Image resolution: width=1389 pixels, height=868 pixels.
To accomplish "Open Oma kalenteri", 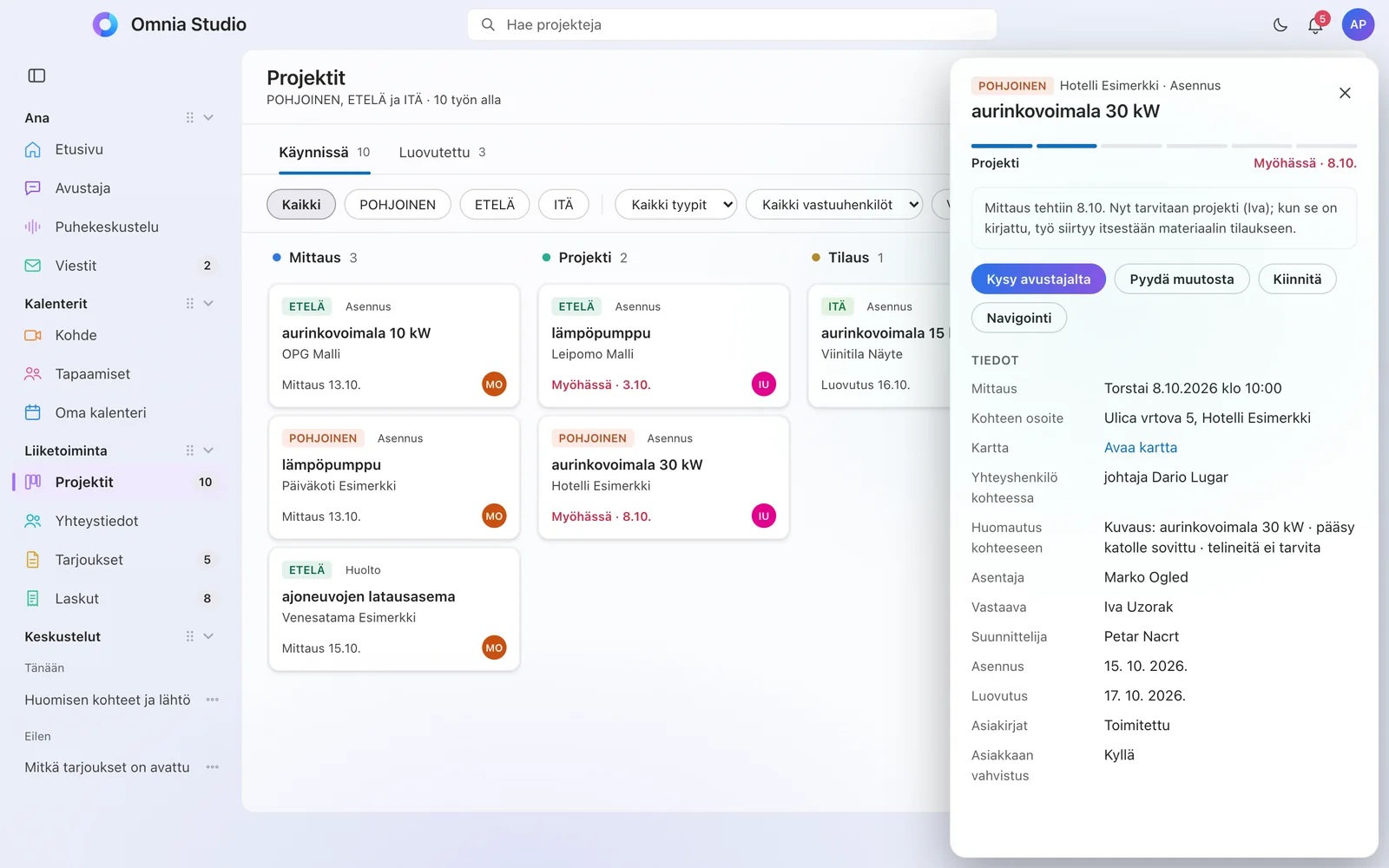I will pos(121,413).
